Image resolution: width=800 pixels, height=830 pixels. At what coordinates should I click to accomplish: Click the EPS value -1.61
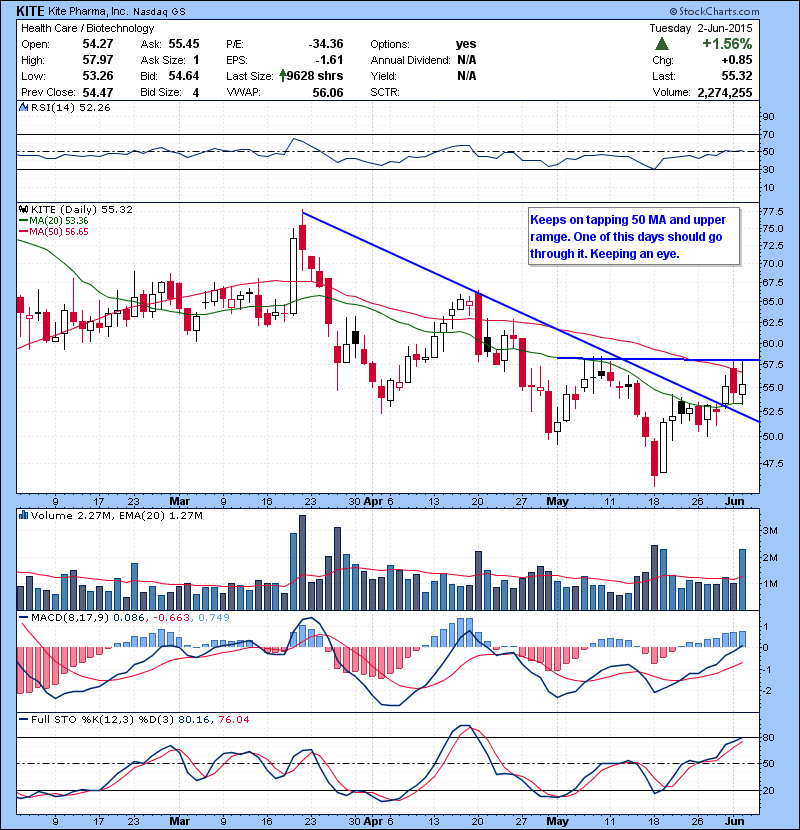pos(329,60)
